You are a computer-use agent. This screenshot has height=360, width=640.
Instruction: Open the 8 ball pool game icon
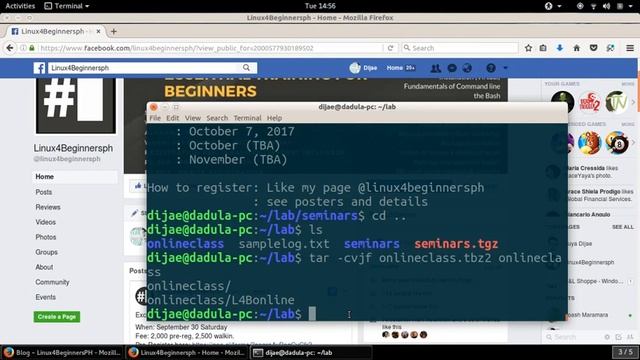pos(617,143)
